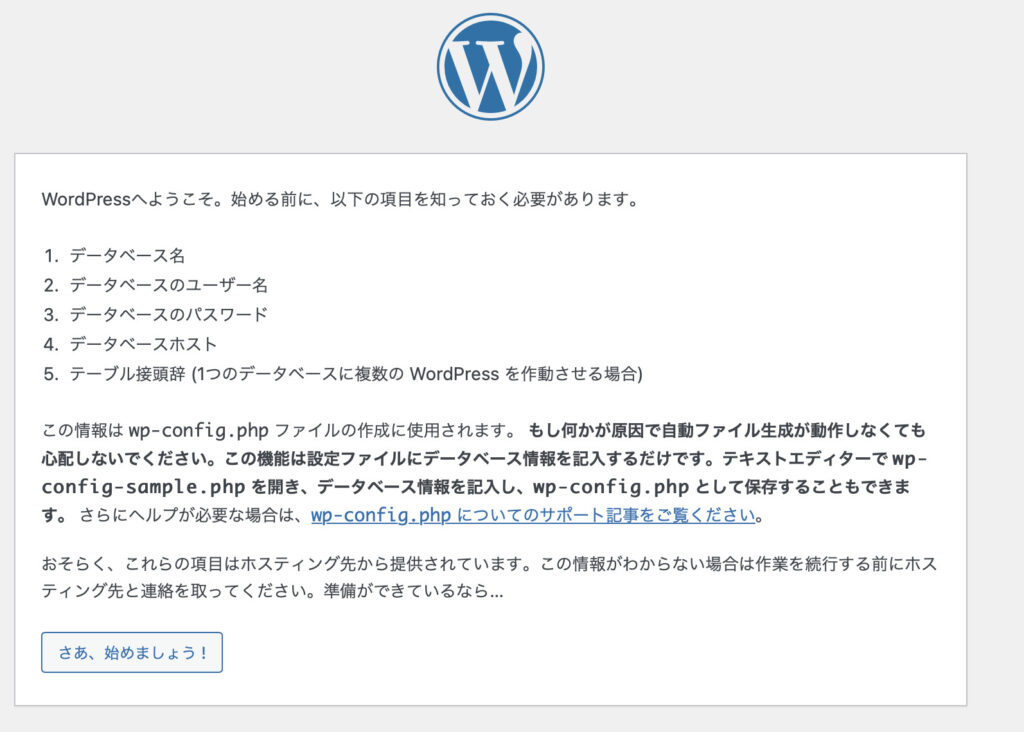Click the テーブル接頭辞 list item
Image resolution: width=1024 pixels, height=732 pixels.
[129, 374]
